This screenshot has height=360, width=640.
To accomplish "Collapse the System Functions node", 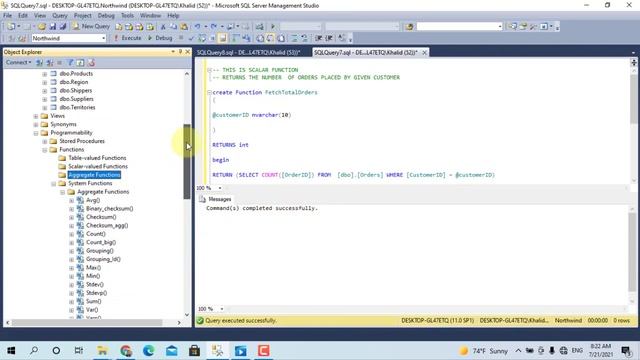I will point(53,184).
